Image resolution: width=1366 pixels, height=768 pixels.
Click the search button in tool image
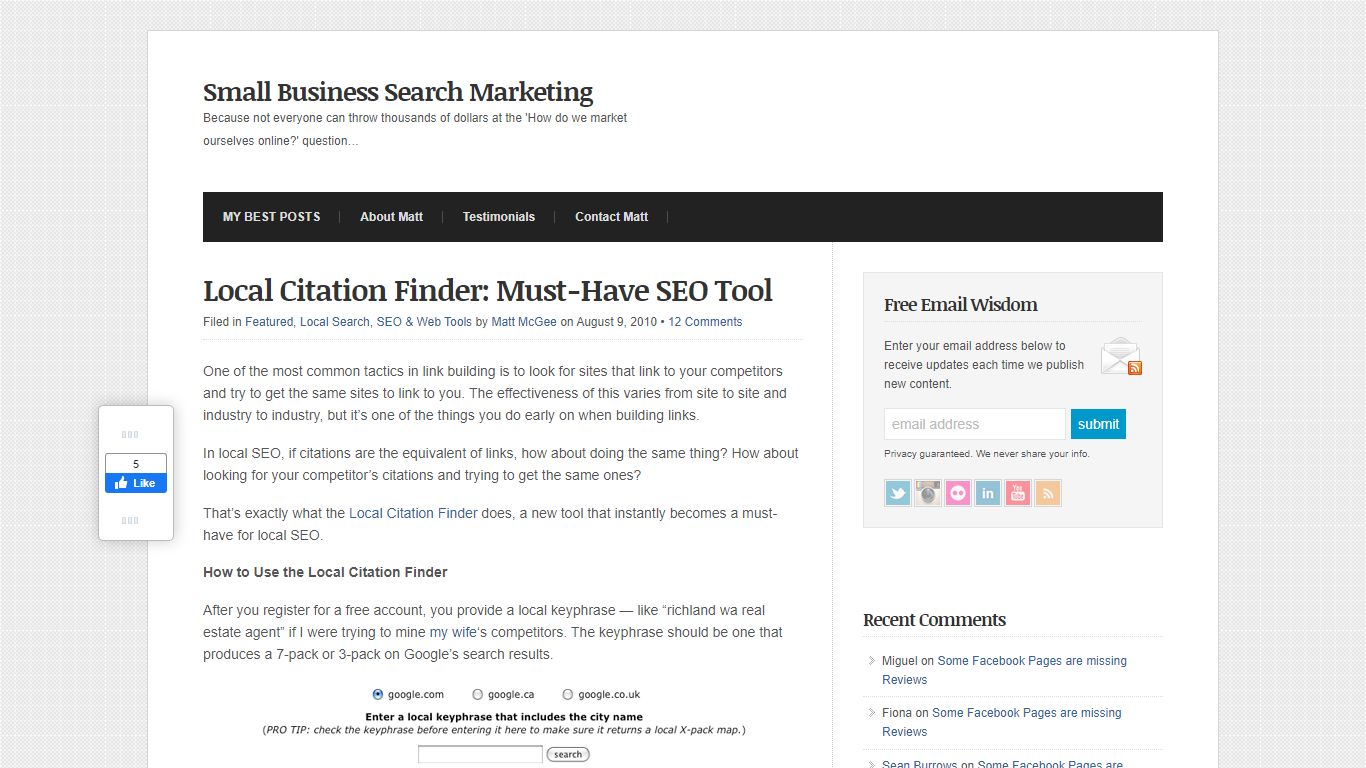tap(568, 754)
